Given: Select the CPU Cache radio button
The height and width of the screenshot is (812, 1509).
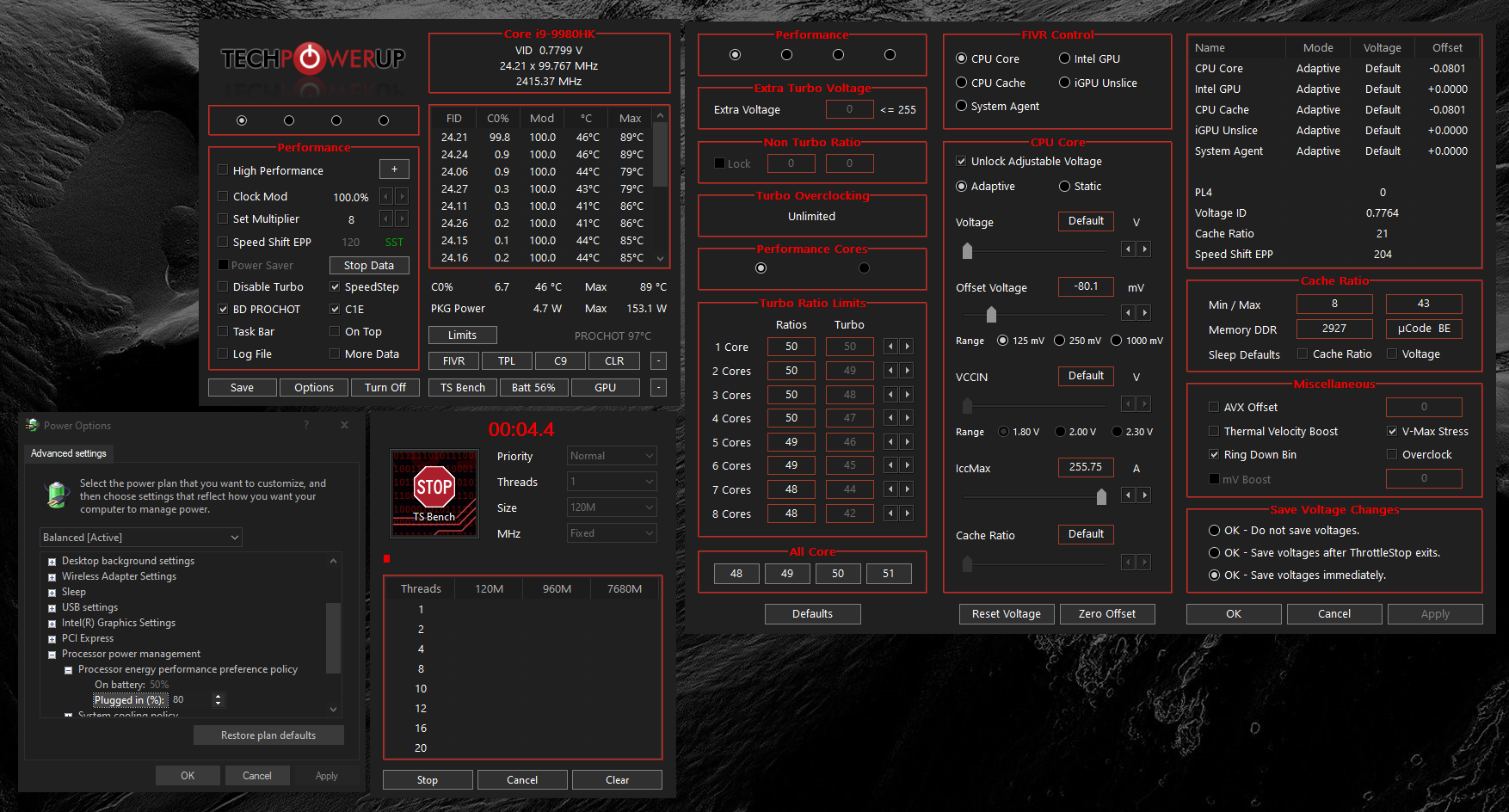Looking at the screenshot, I should [x=962, y=83].
